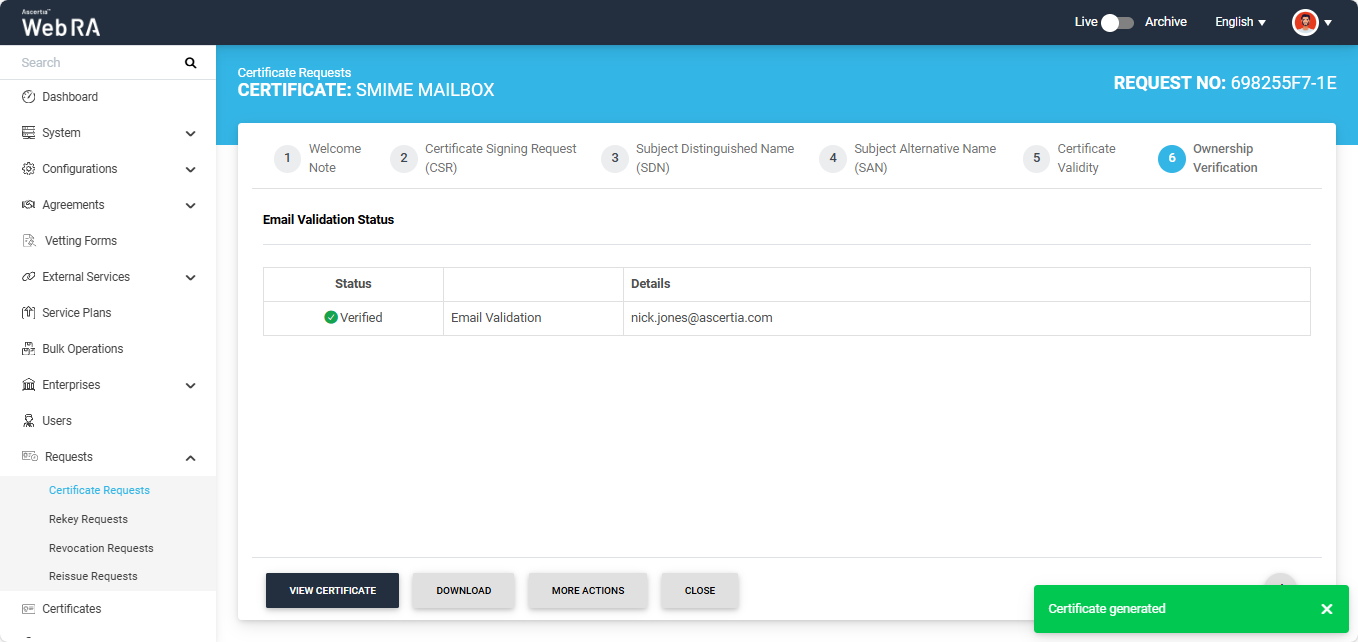The image size is (1358, 642).
Task: Click into the sidebar Search field
Action: pyautogui.click(x=100, y=63)
